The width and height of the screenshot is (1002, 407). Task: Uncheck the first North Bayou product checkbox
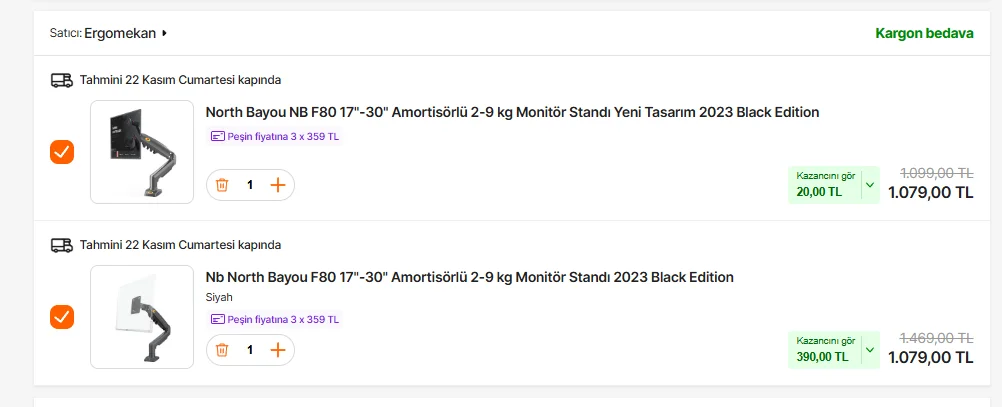pos(62,152)
